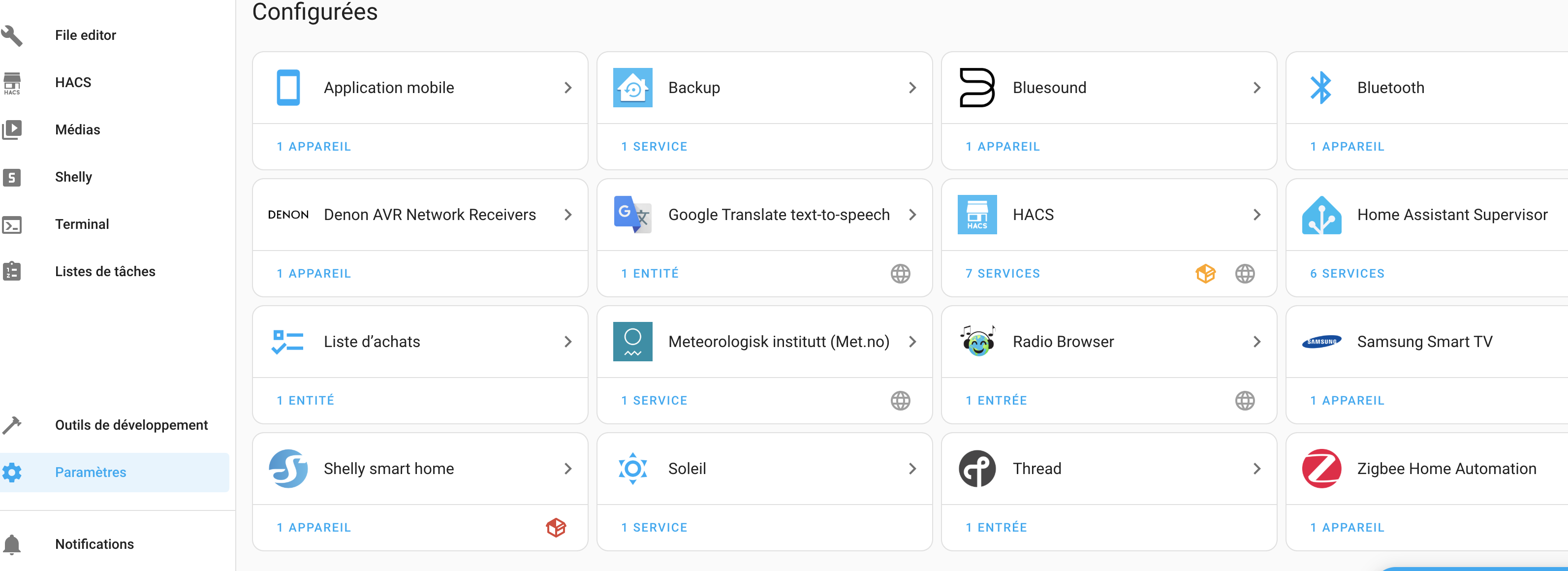Expand Soleil integration chevron

click(x=912, y=469)
